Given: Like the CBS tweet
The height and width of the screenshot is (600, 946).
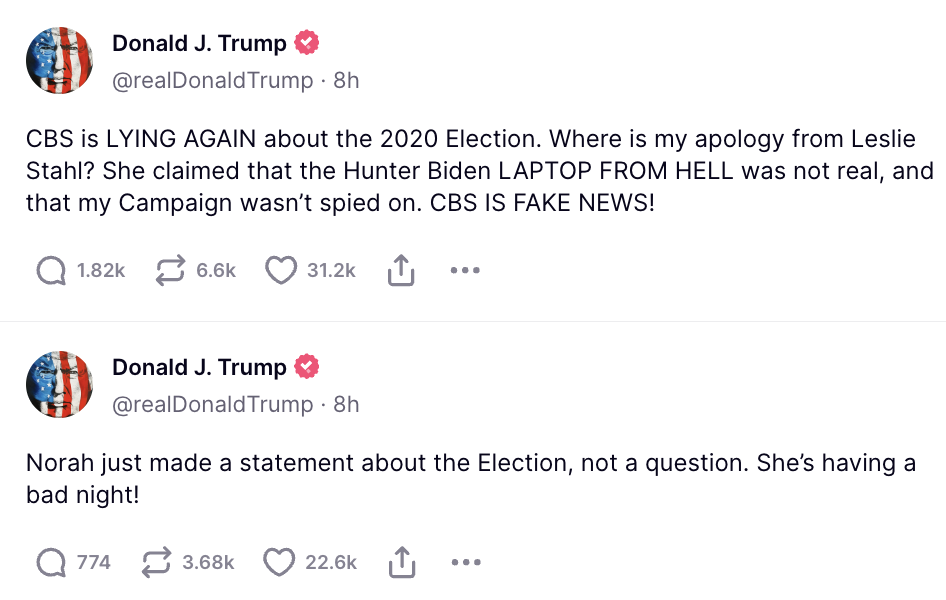Looking at the screenshot, I should [x=282, y=269].
